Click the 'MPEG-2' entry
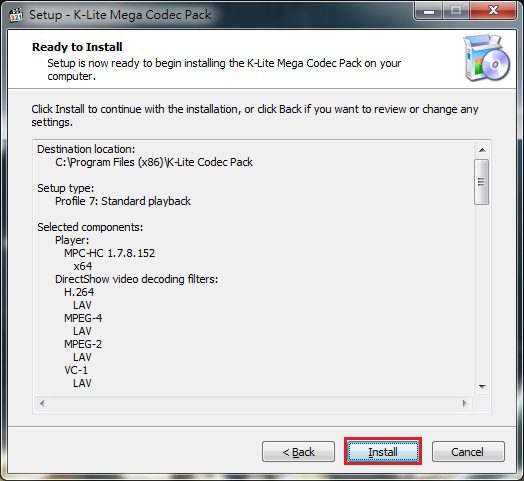 pyautogui.click(x=83, y=344)
